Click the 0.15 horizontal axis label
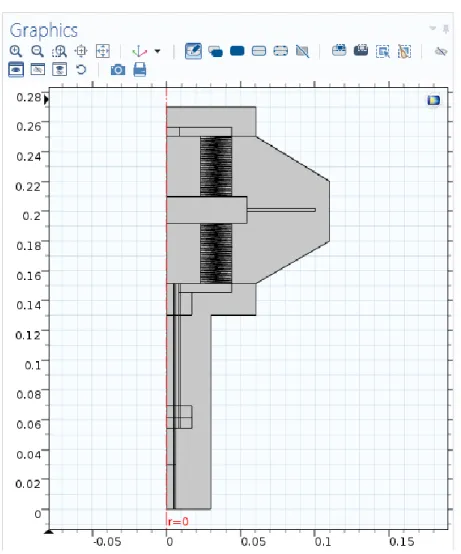Screen dimensions: 461x554 tap(401, 541)
